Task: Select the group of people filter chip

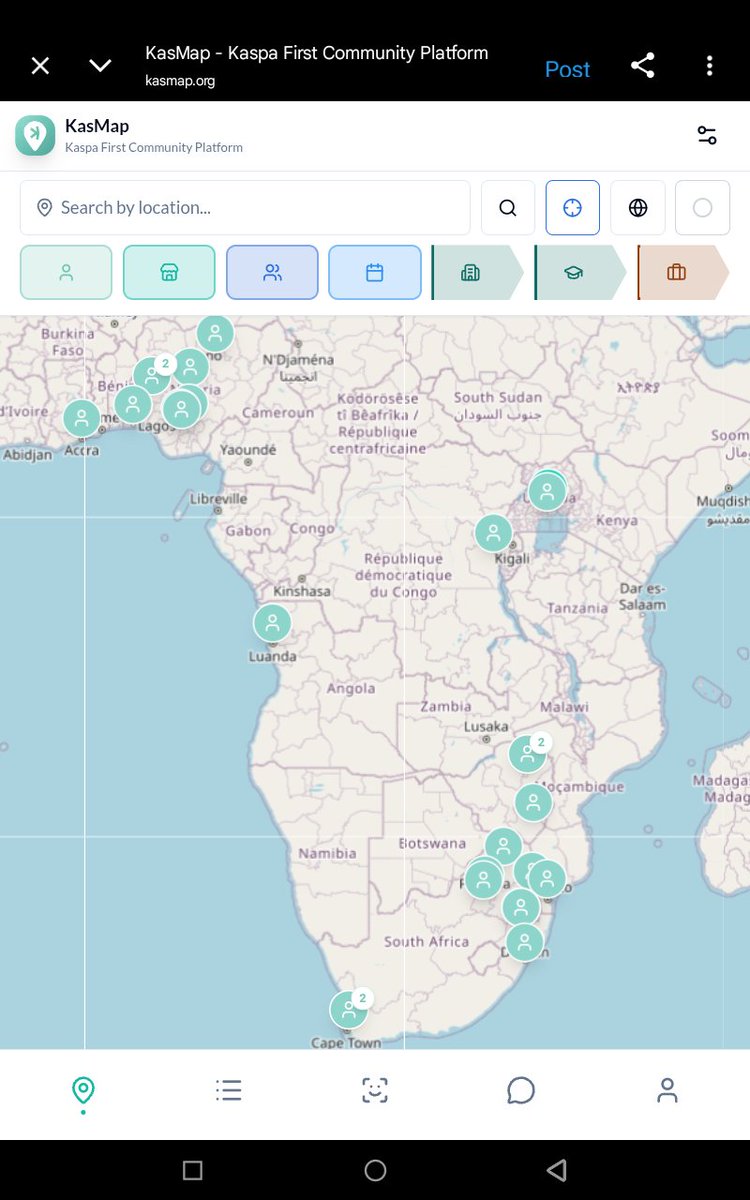Action: pos(272,272)
